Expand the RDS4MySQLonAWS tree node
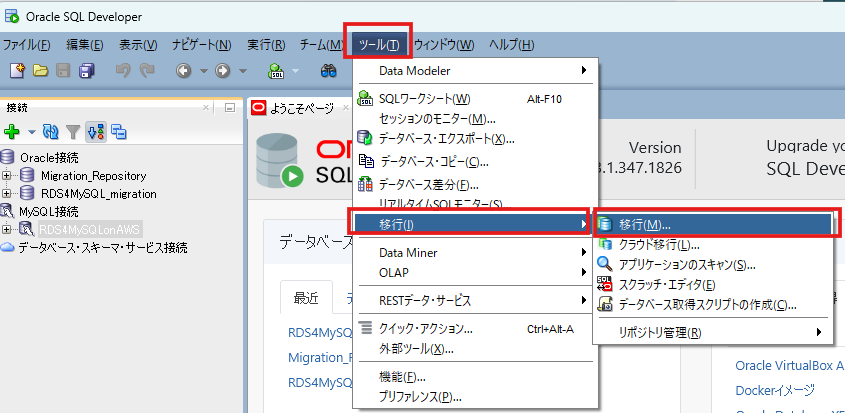The height and width of the screenshot is (413, 845). tap(6, 230)
